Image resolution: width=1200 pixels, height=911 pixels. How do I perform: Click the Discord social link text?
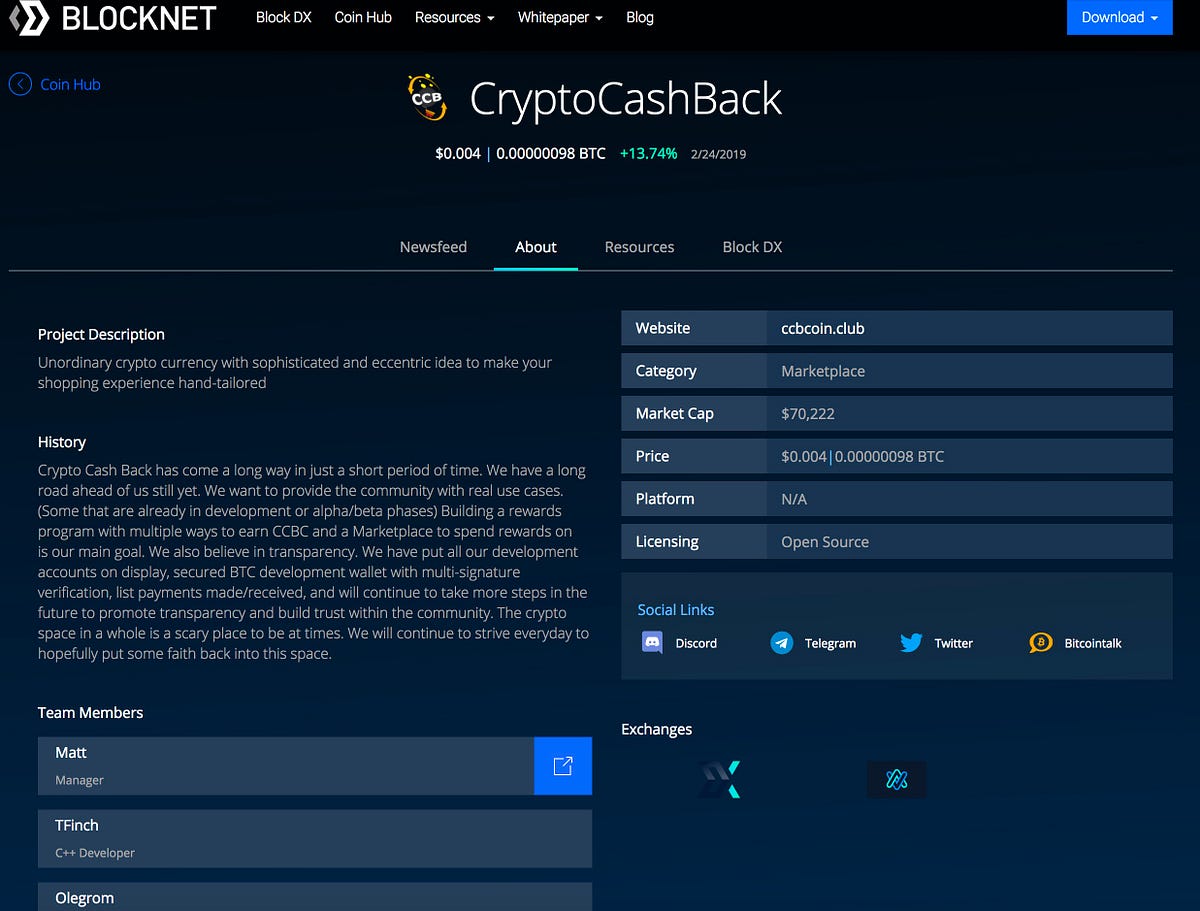point(696,643)
